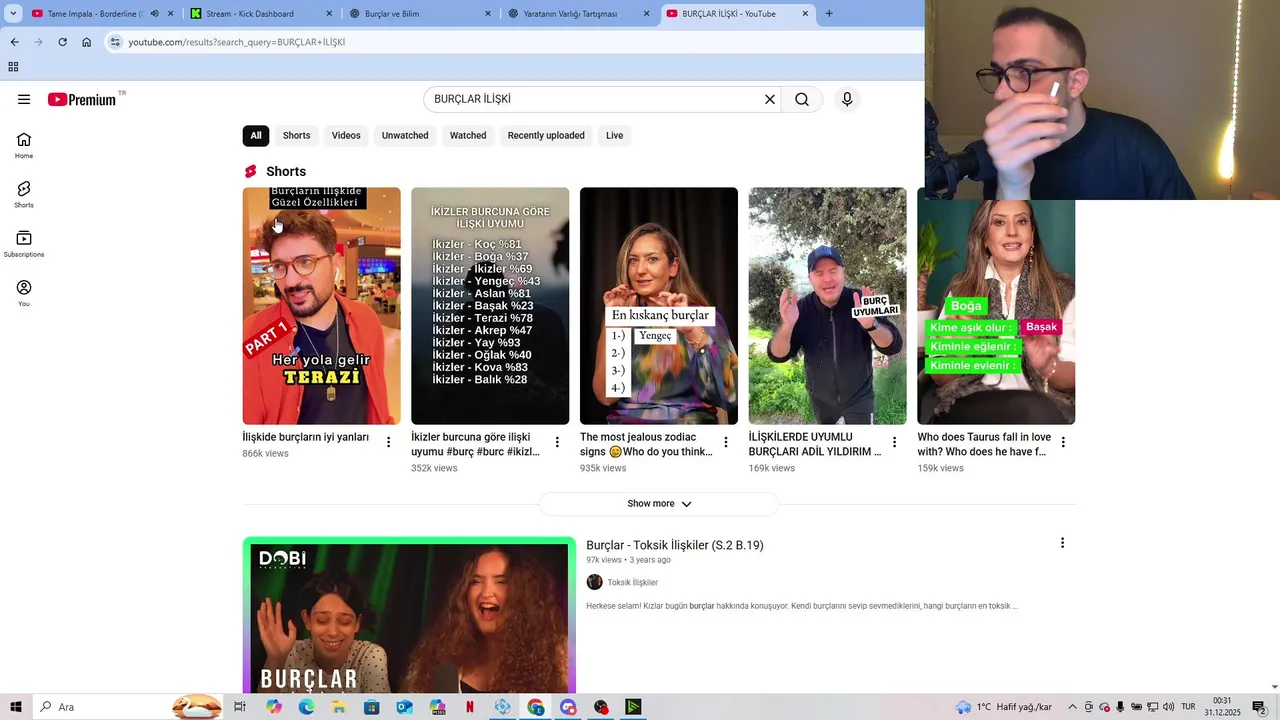
Task: Open the Boğa short thumbnail
Action: coord(996,312)
